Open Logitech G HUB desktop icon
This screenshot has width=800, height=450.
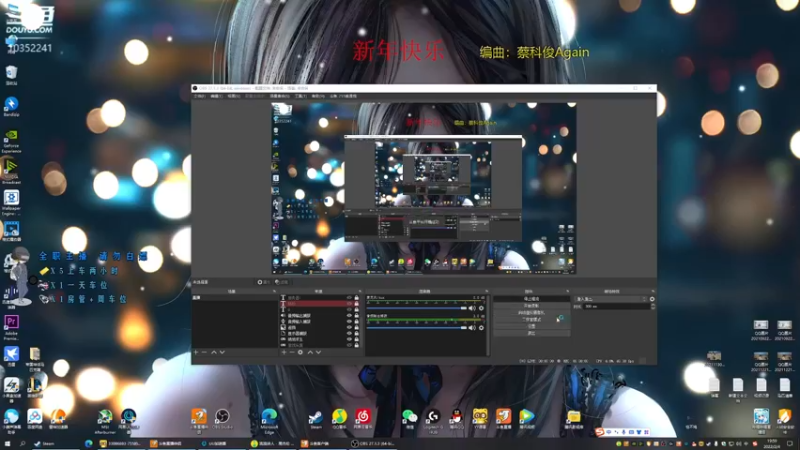click(x=433, y=421)
